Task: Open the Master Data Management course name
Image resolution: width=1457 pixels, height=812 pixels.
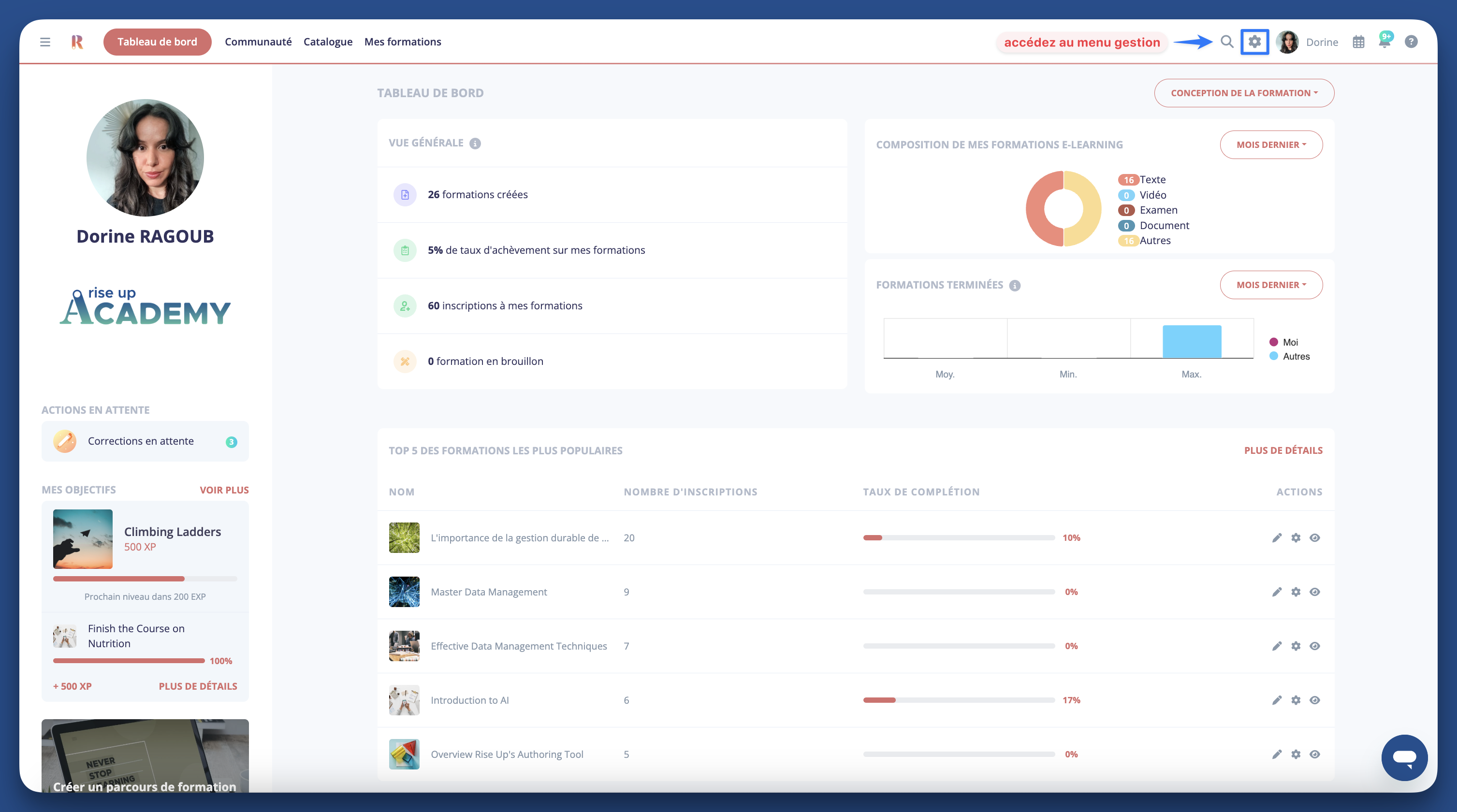Action: (489, 592)
